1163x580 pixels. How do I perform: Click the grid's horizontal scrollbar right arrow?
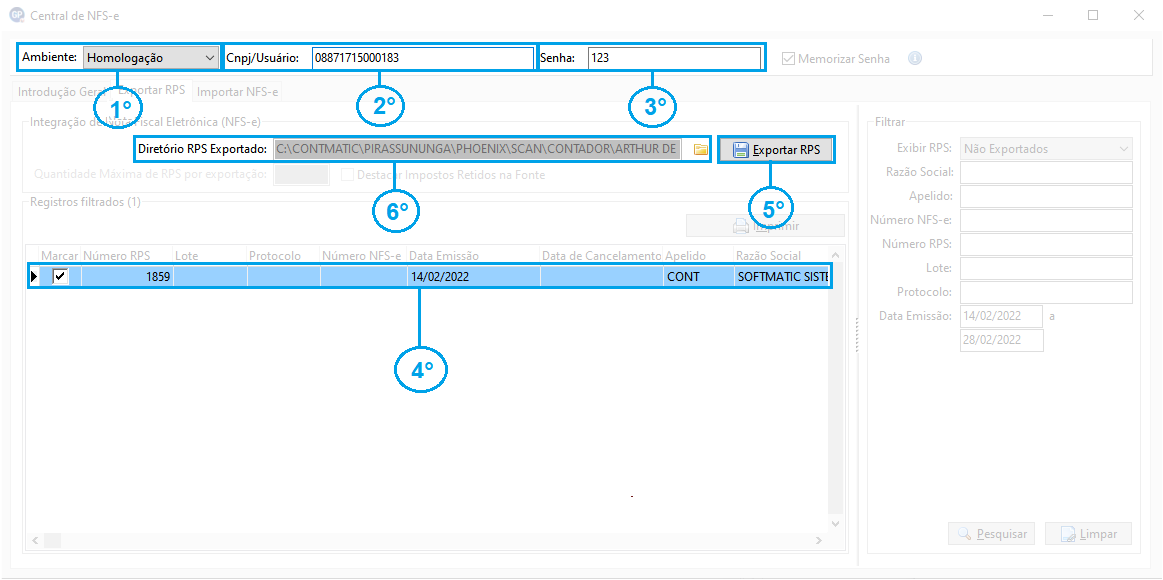point(819,540)
